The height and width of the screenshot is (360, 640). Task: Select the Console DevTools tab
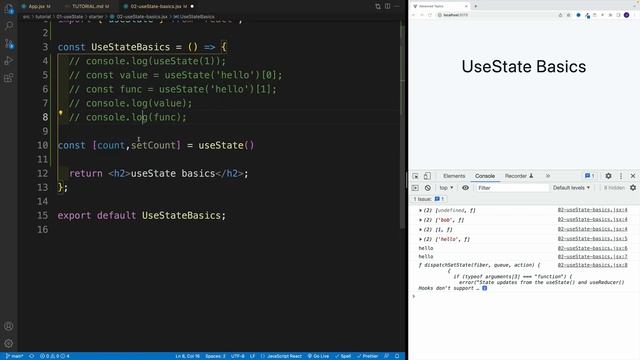click(x=484, y=176)
